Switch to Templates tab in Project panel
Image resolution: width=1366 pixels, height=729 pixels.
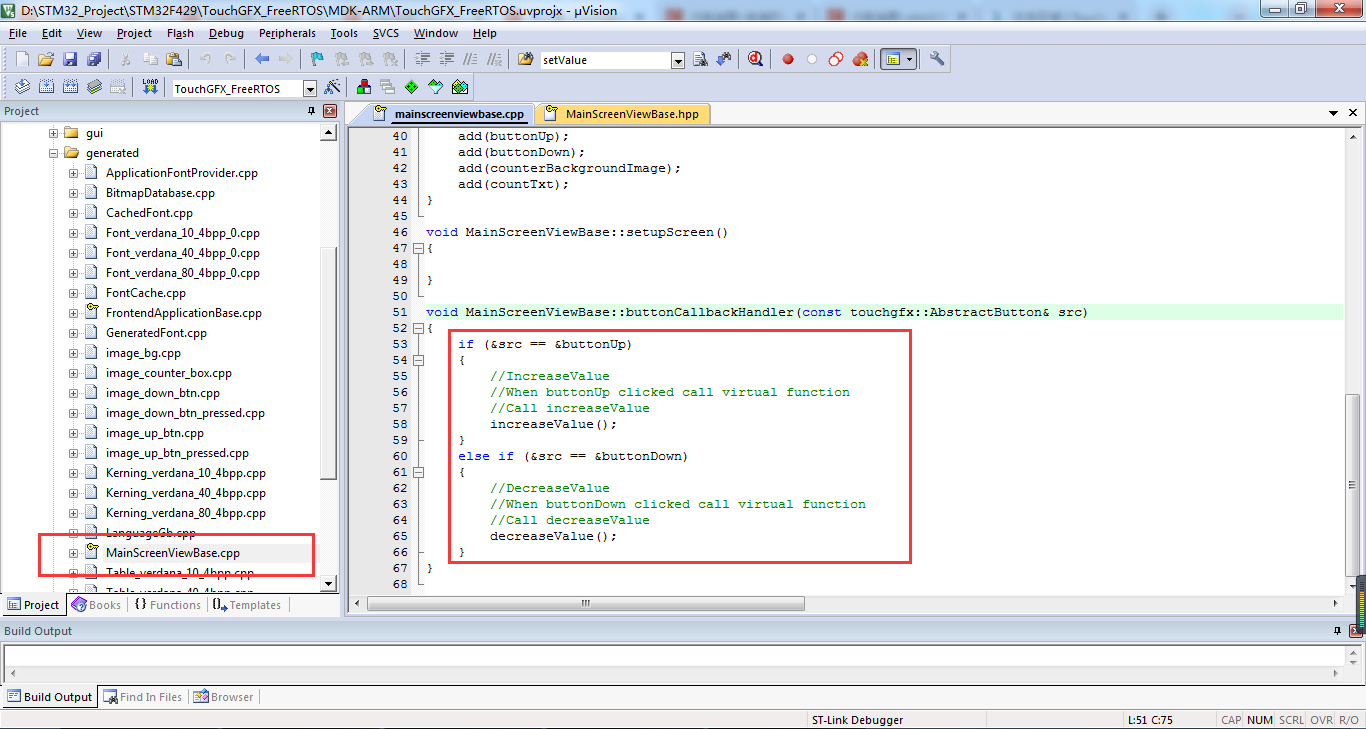click(247, 605)
